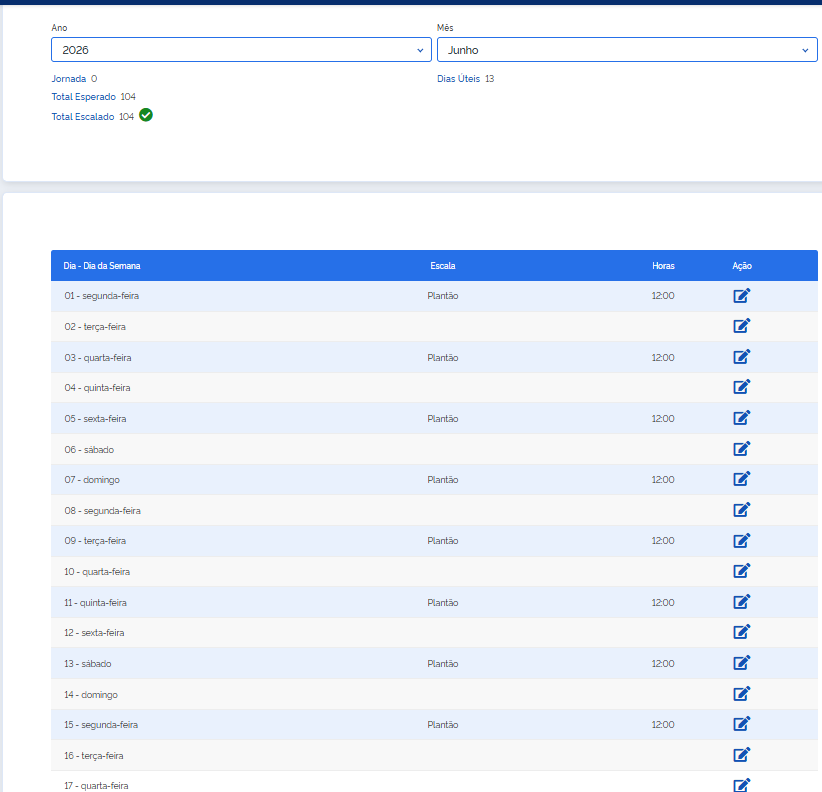Edit the 05 - sexta-feira row
Screen dimensions: 822x792
coord(741,418)
